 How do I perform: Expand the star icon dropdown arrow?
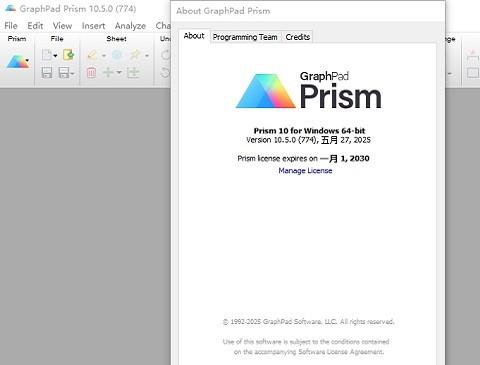click(147, 56)
